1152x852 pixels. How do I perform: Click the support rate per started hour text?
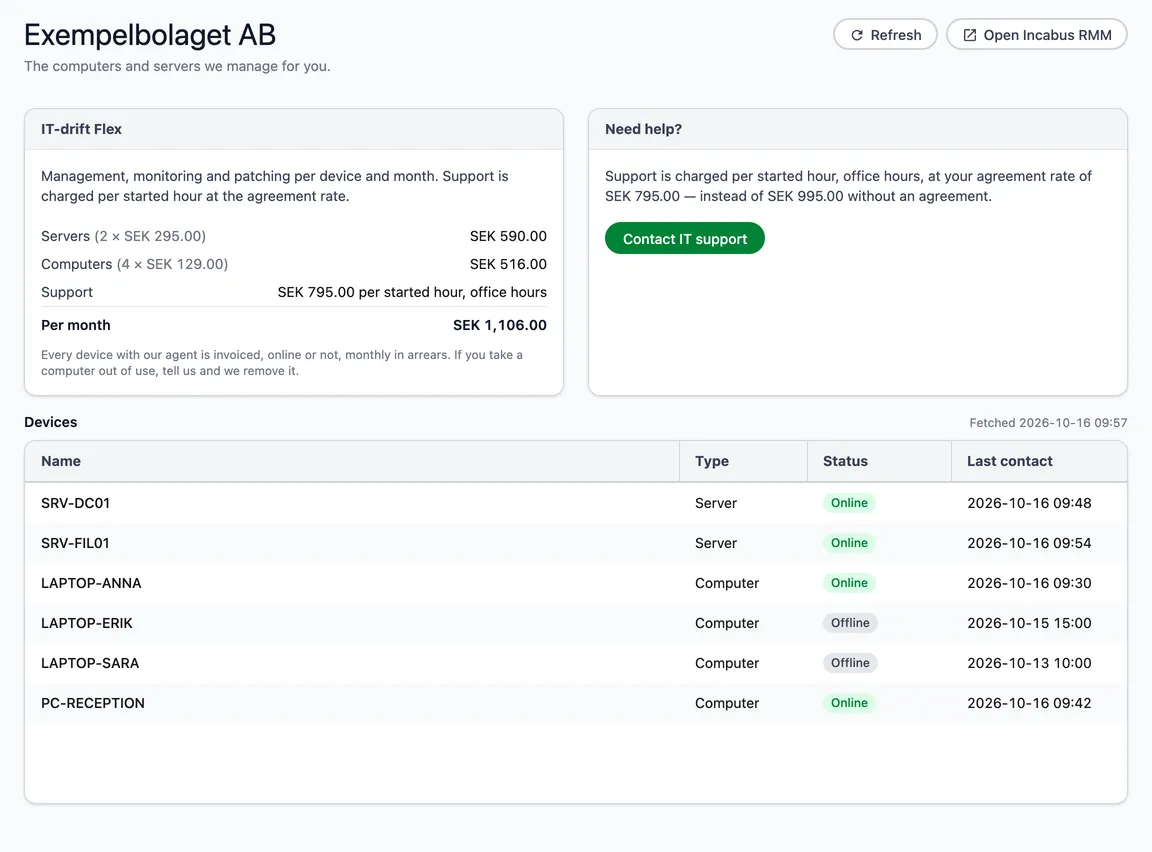(412, 292)
